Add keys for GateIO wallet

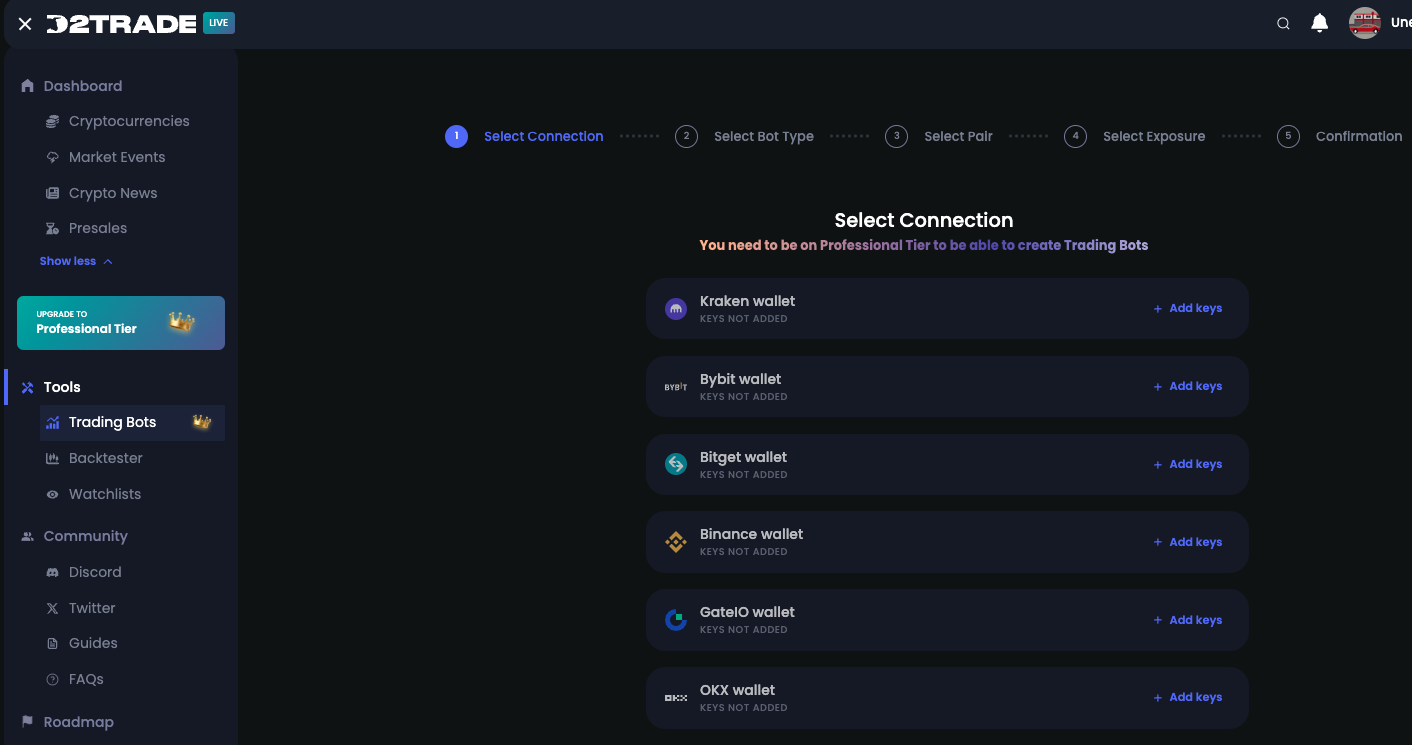pyautogui.click(x=1187, y=620)
